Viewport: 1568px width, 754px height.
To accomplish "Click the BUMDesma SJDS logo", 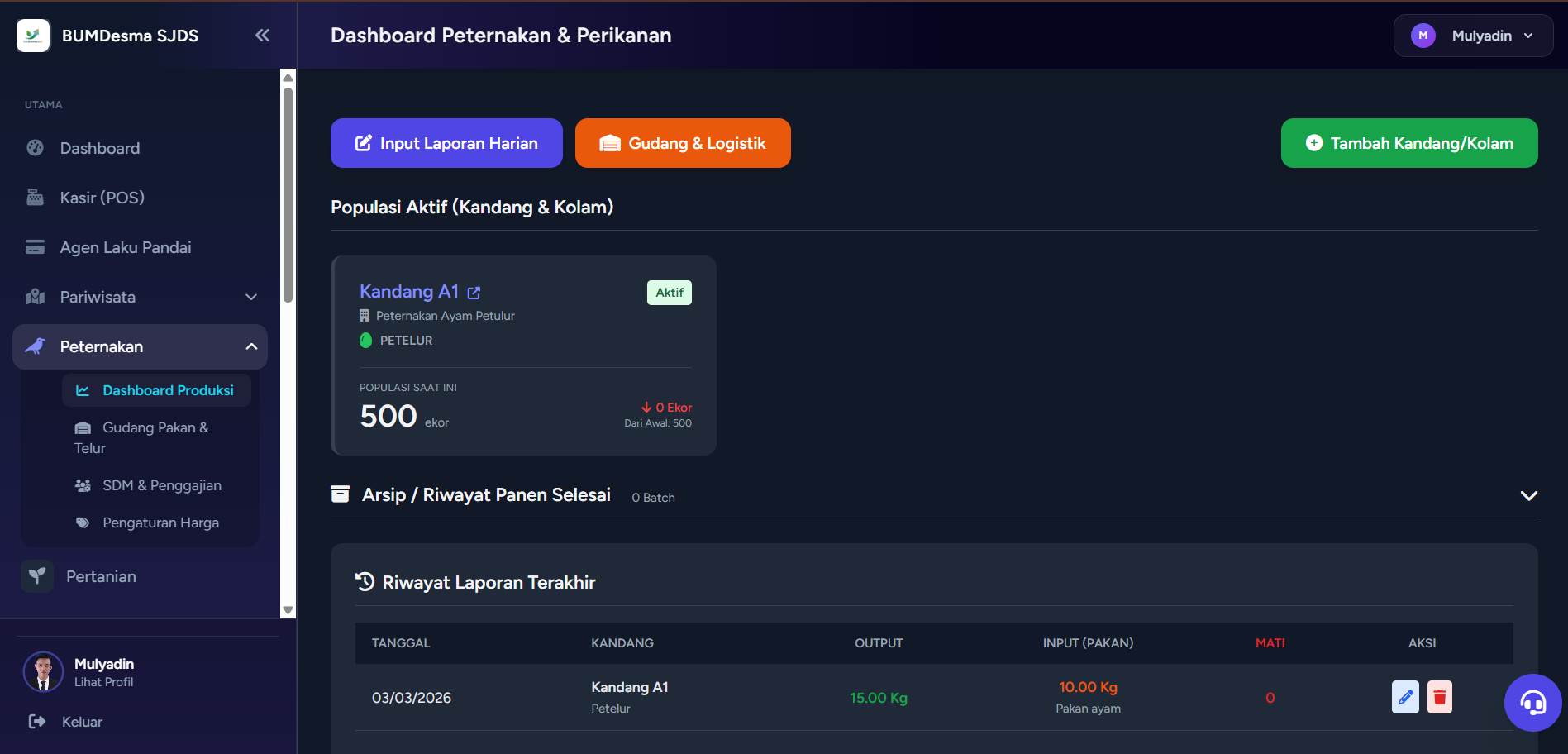I will pyautogui.click(x=33, y=36).
